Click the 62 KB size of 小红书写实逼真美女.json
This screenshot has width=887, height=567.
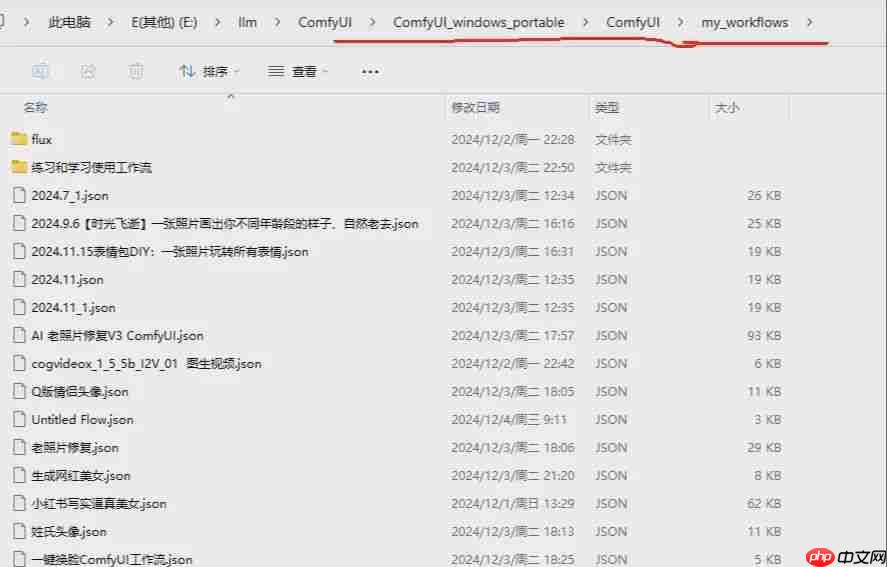[764, 503]
